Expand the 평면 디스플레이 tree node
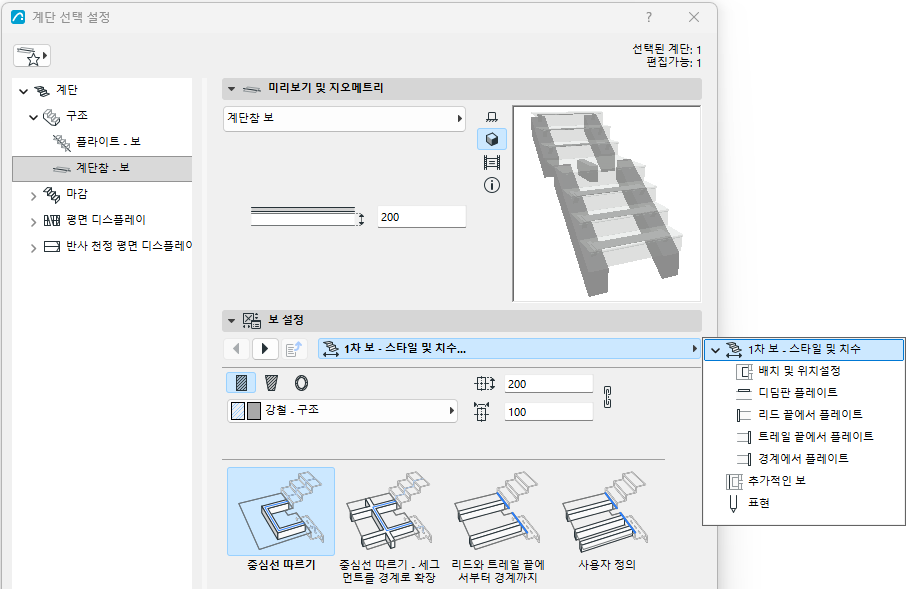 tap(33, 221)
